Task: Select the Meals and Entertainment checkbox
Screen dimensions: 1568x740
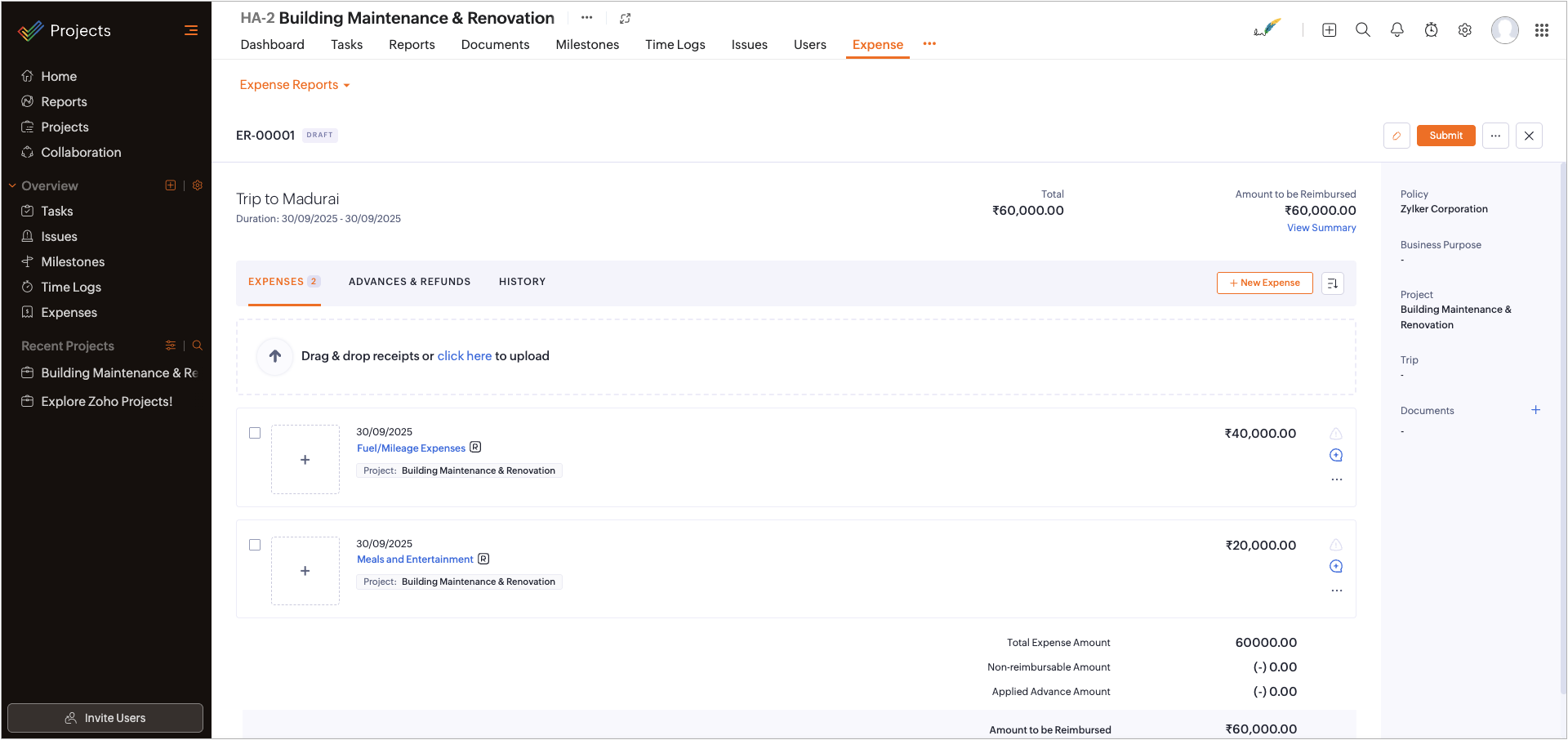Action: (255, 545)
